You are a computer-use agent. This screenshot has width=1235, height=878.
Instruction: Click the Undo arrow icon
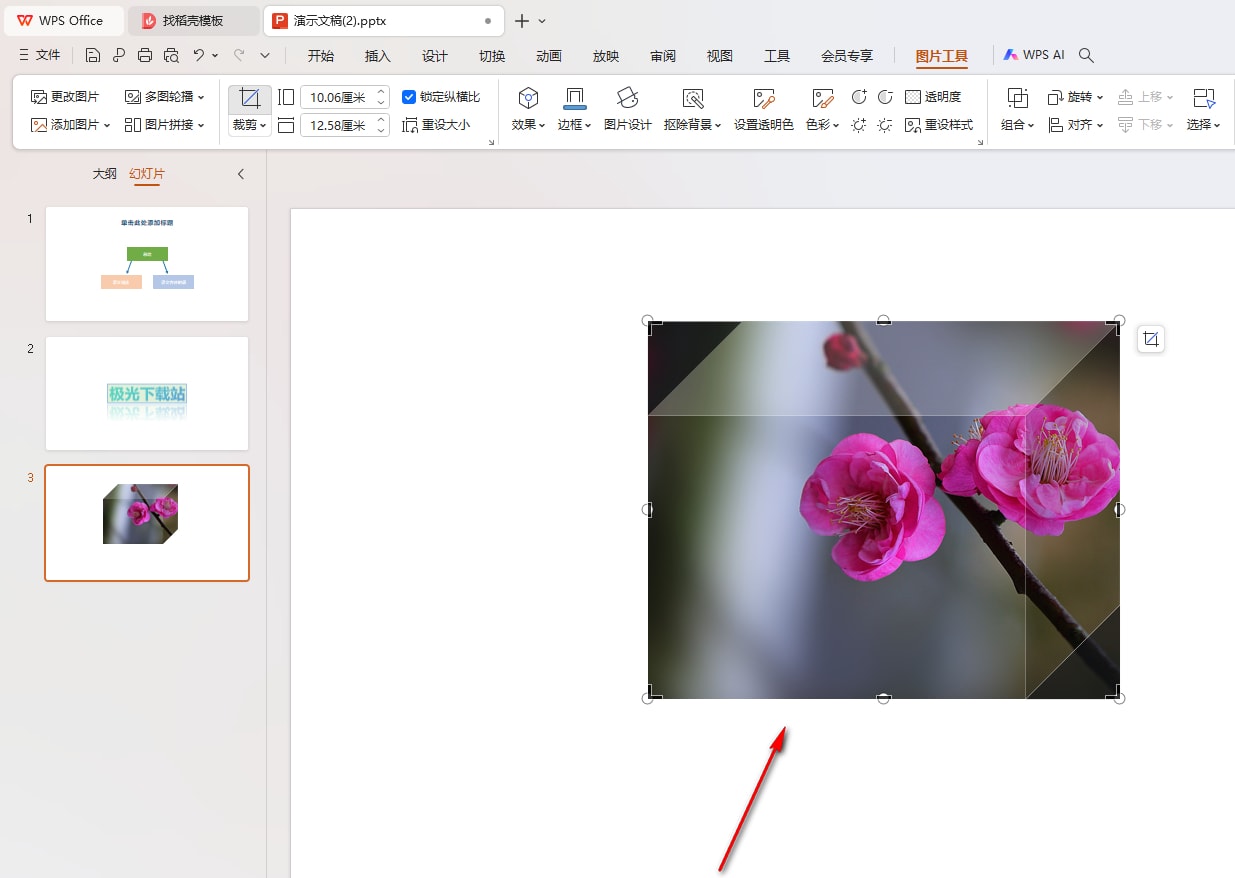(x=199, y=56)
